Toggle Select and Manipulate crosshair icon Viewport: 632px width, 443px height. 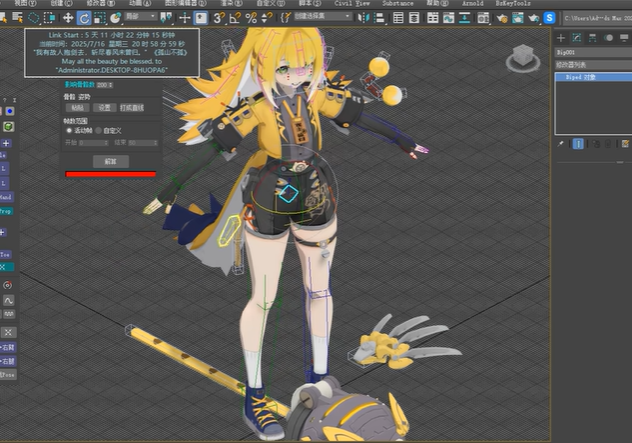[x=185, y=18]
